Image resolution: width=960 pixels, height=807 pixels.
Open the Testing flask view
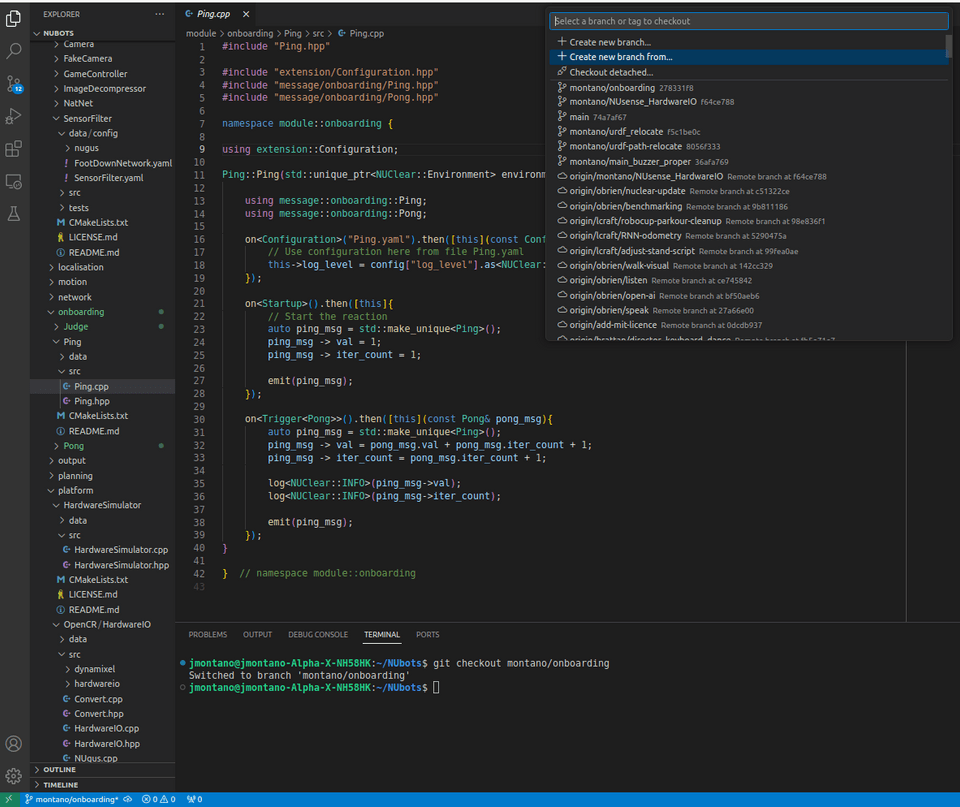coord(14,213)
